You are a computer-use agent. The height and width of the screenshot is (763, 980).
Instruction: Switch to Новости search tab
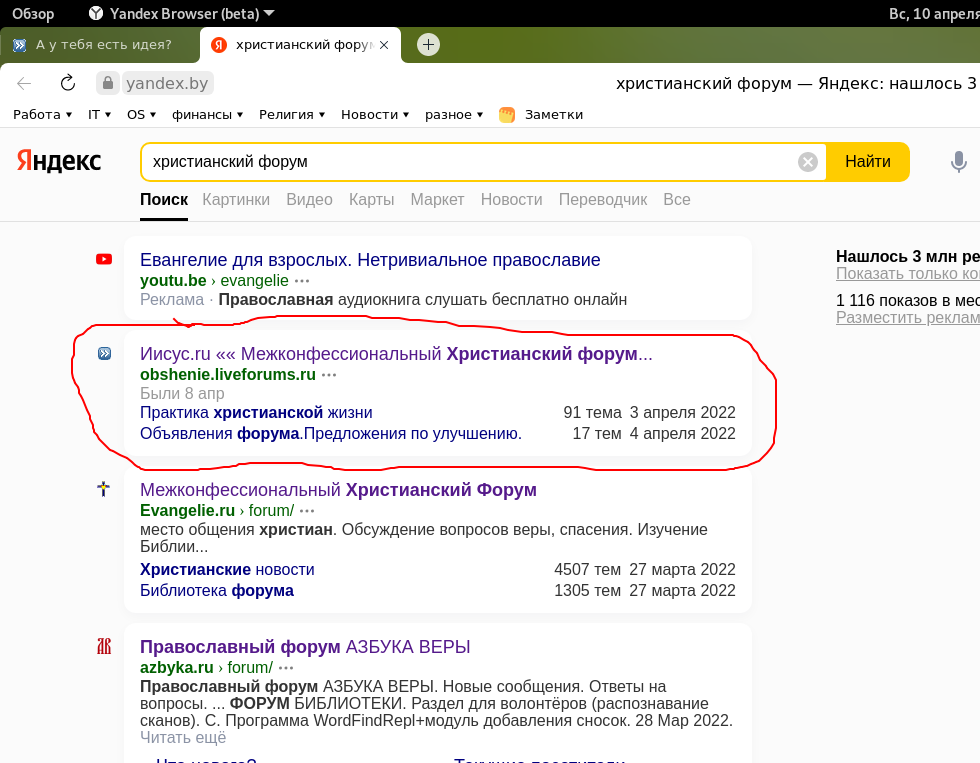point(511,199)
